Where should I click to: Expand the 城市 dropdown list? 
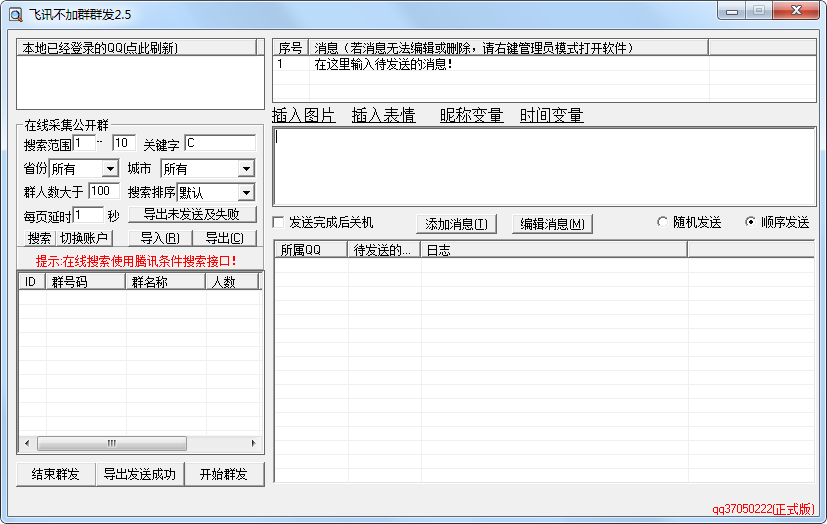click(x=246, y=169)
